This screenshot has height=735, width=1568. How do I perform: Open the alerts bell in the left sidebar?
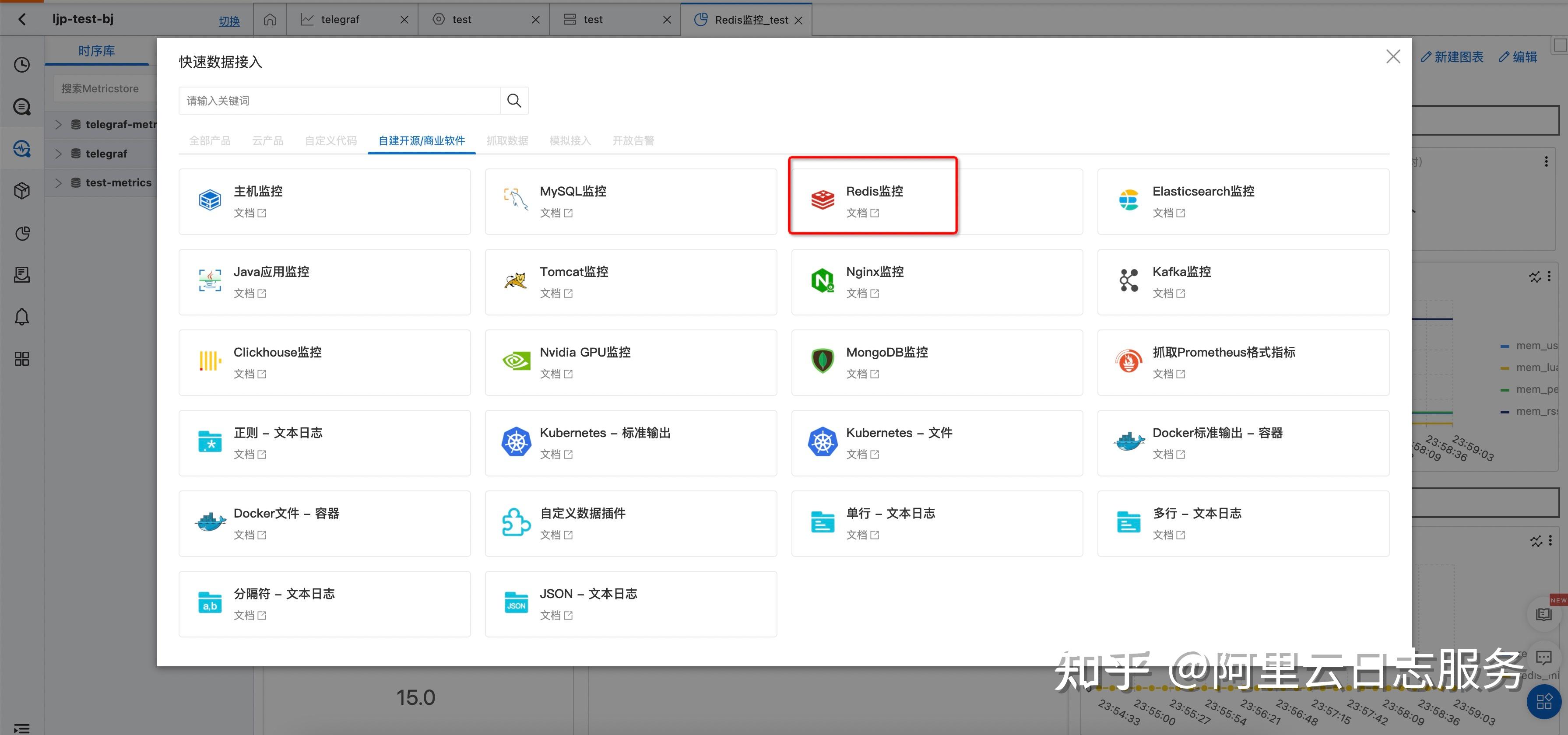(22, 316)
